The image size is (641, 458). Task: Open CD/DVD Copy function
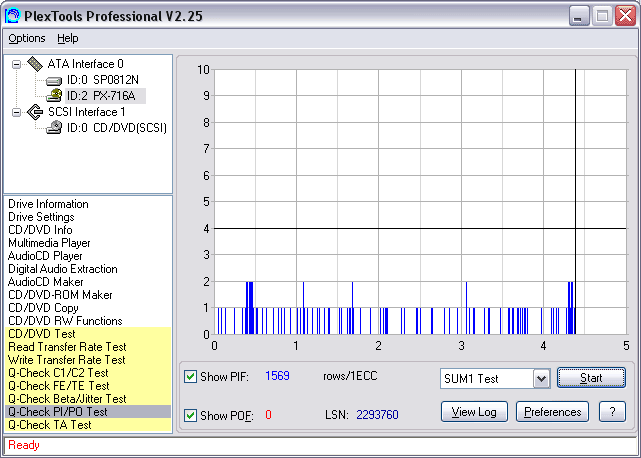click(43, 308)
